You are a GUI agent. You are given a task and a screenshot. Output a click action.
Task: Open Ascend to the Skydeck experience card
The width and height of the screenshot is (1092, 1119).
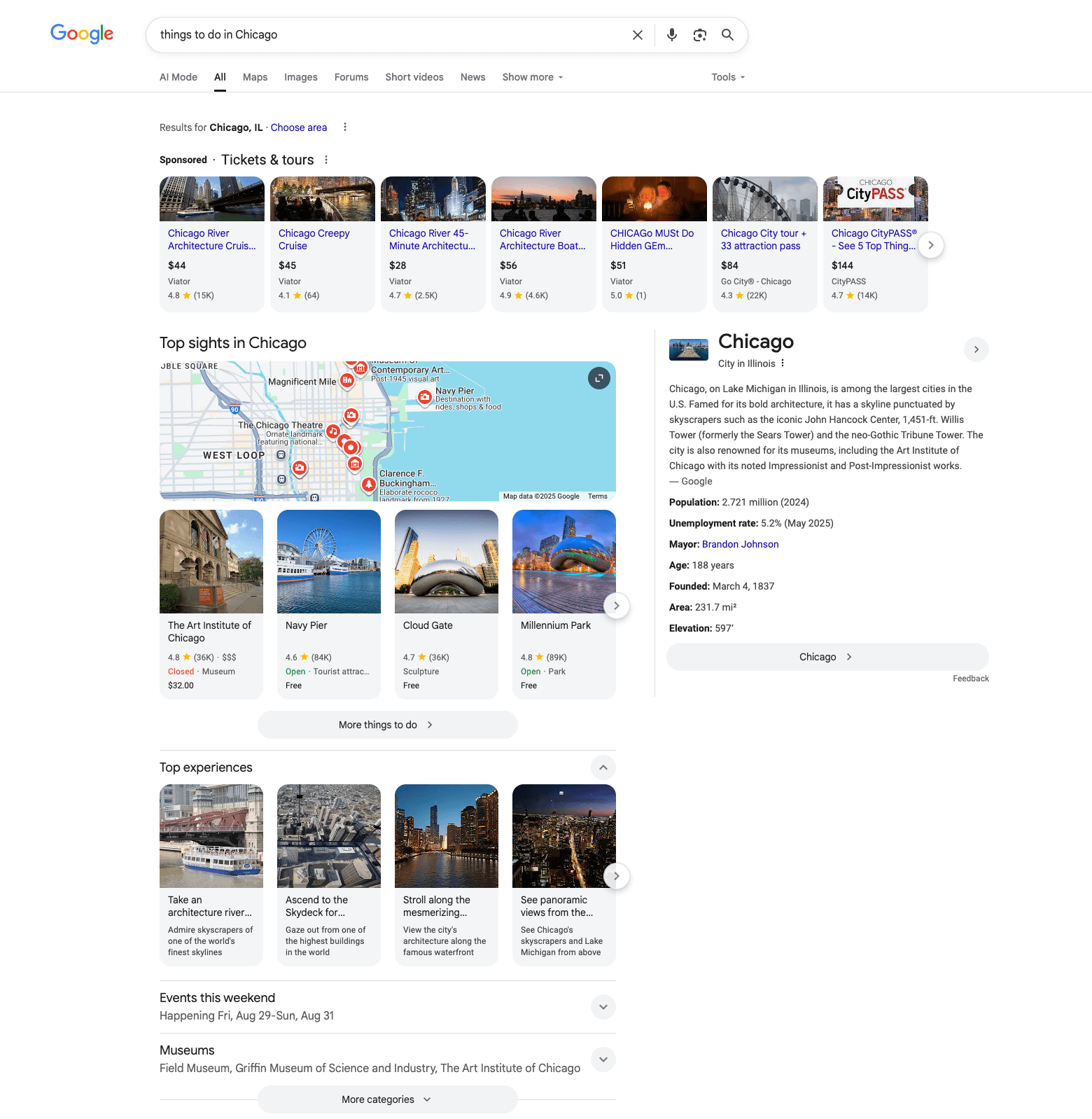(x=329, y=875)
